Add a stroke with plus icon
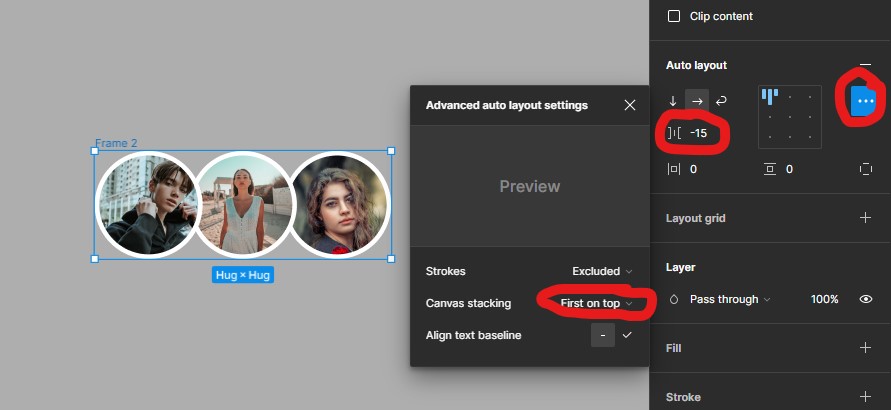 865,397
